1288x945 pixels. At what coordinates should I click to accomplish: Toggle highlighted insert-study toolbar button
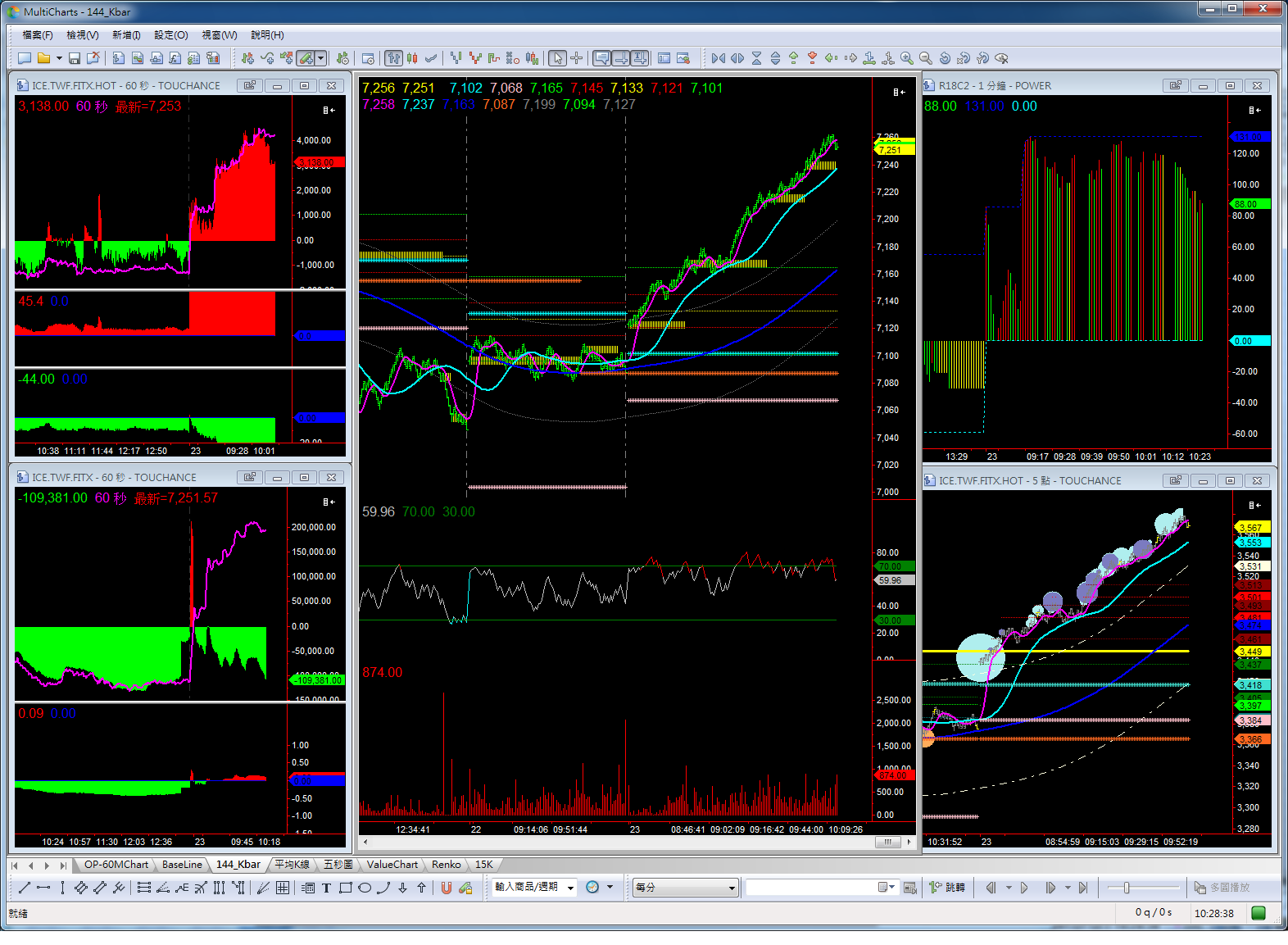click(306, 58)
